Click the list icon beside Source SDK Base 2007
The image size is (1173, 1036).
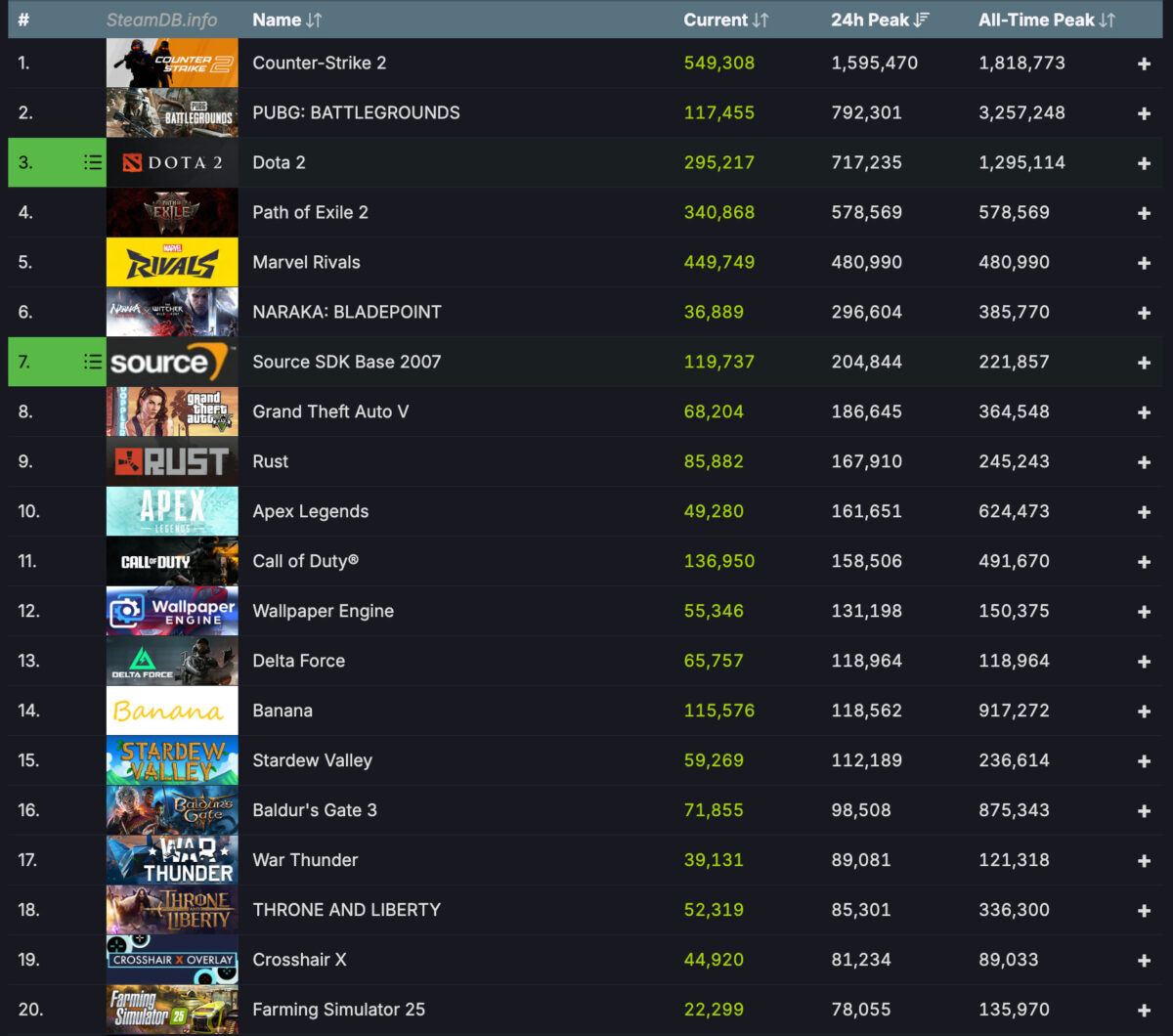click(93, 361)
